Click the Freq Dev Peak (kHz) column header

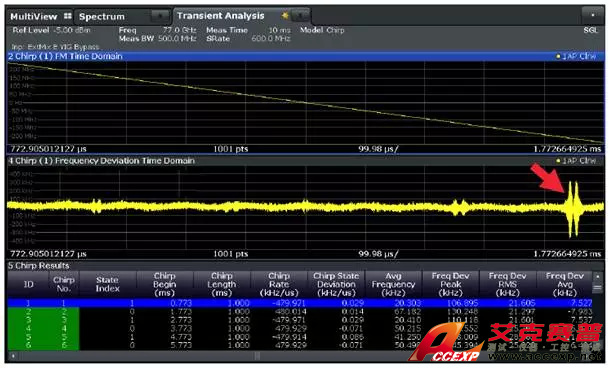451,284
